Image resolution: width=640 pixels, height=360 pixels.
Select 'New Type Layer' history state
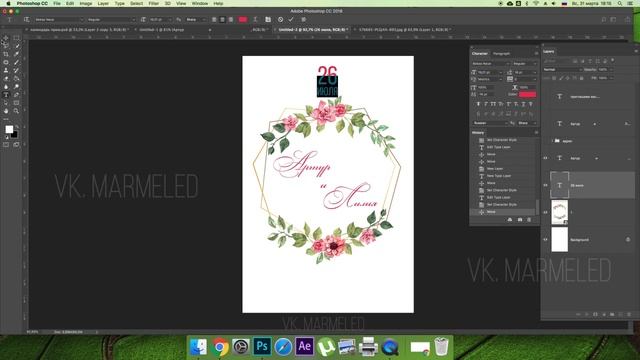(x=499, y=176)
